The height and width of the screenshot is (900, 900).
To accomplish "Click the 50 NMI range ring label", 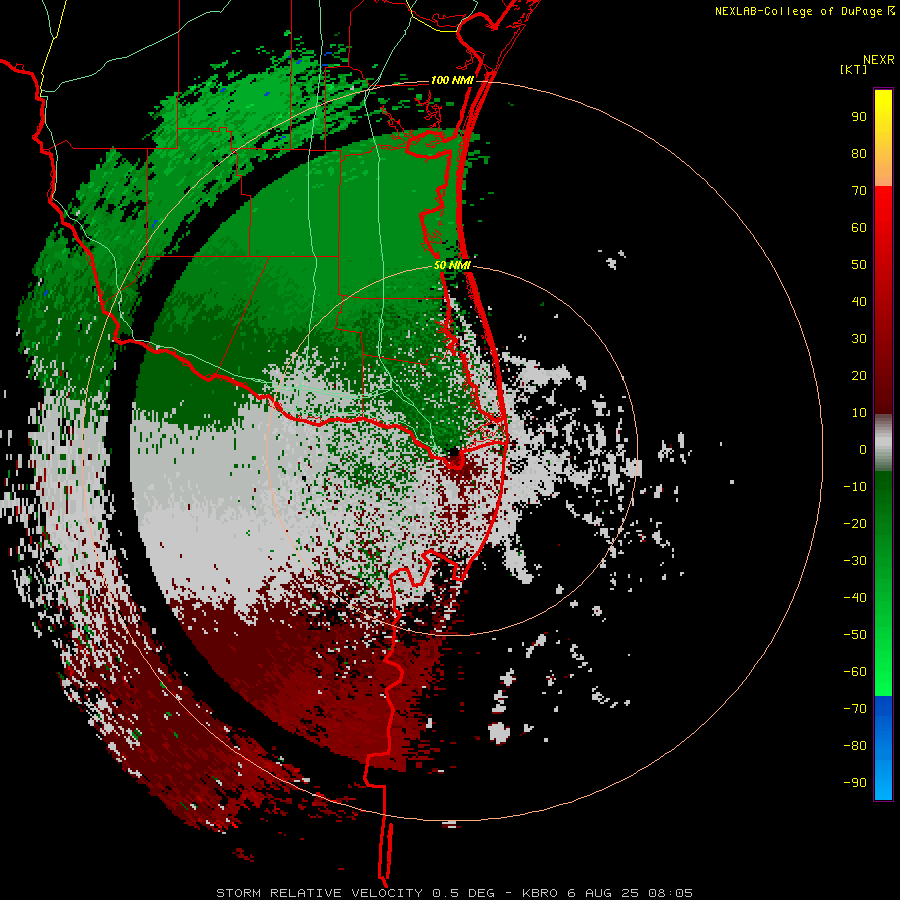I will coord(452,265).
